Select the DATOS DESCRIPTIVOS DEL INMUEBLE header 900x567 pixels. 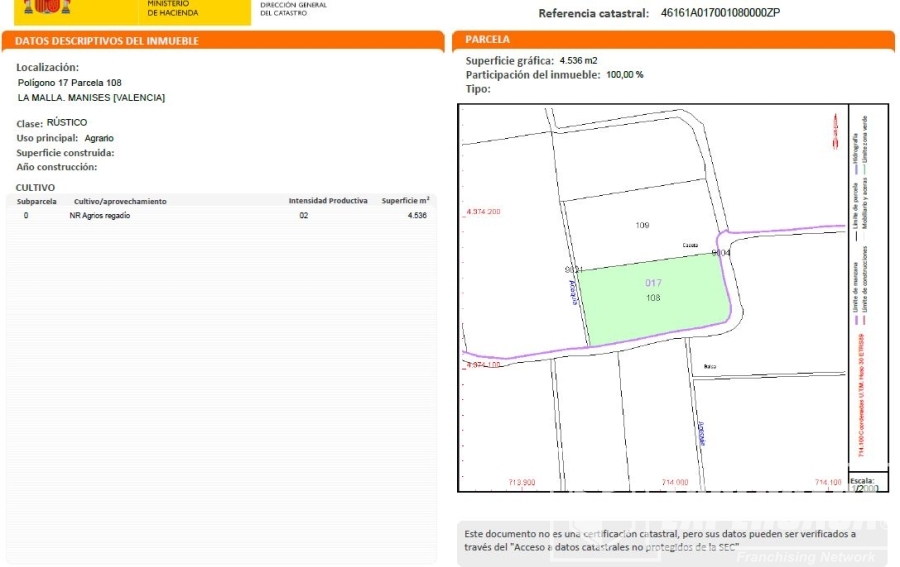(x=107, y=41)
